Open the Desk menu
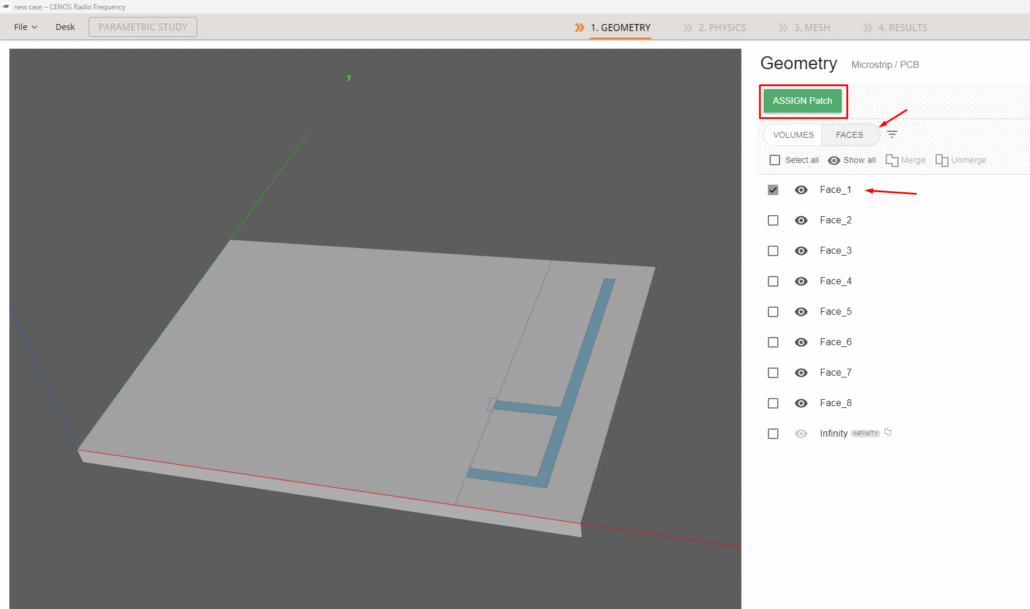The width and height of the screenshot is (1030, 609). pyautogui.click(x=65, y=27)
